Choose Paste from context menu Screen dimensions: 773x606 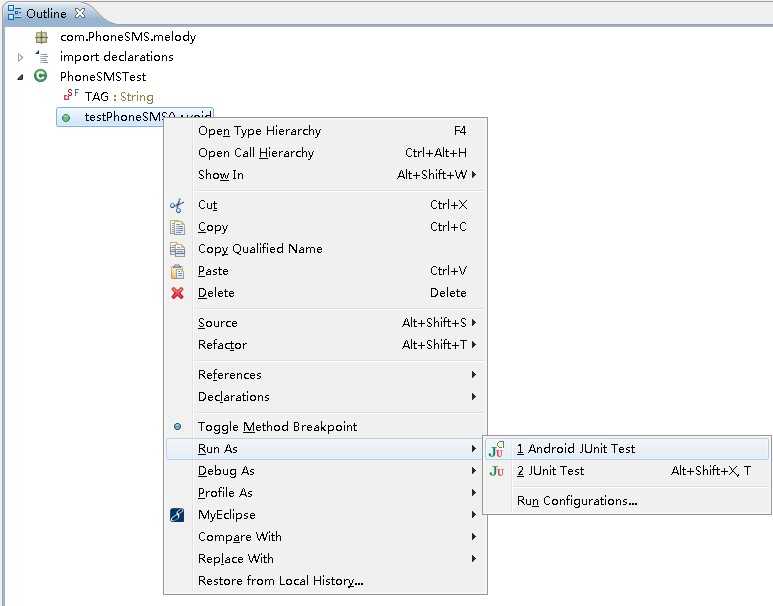[325, 271]
